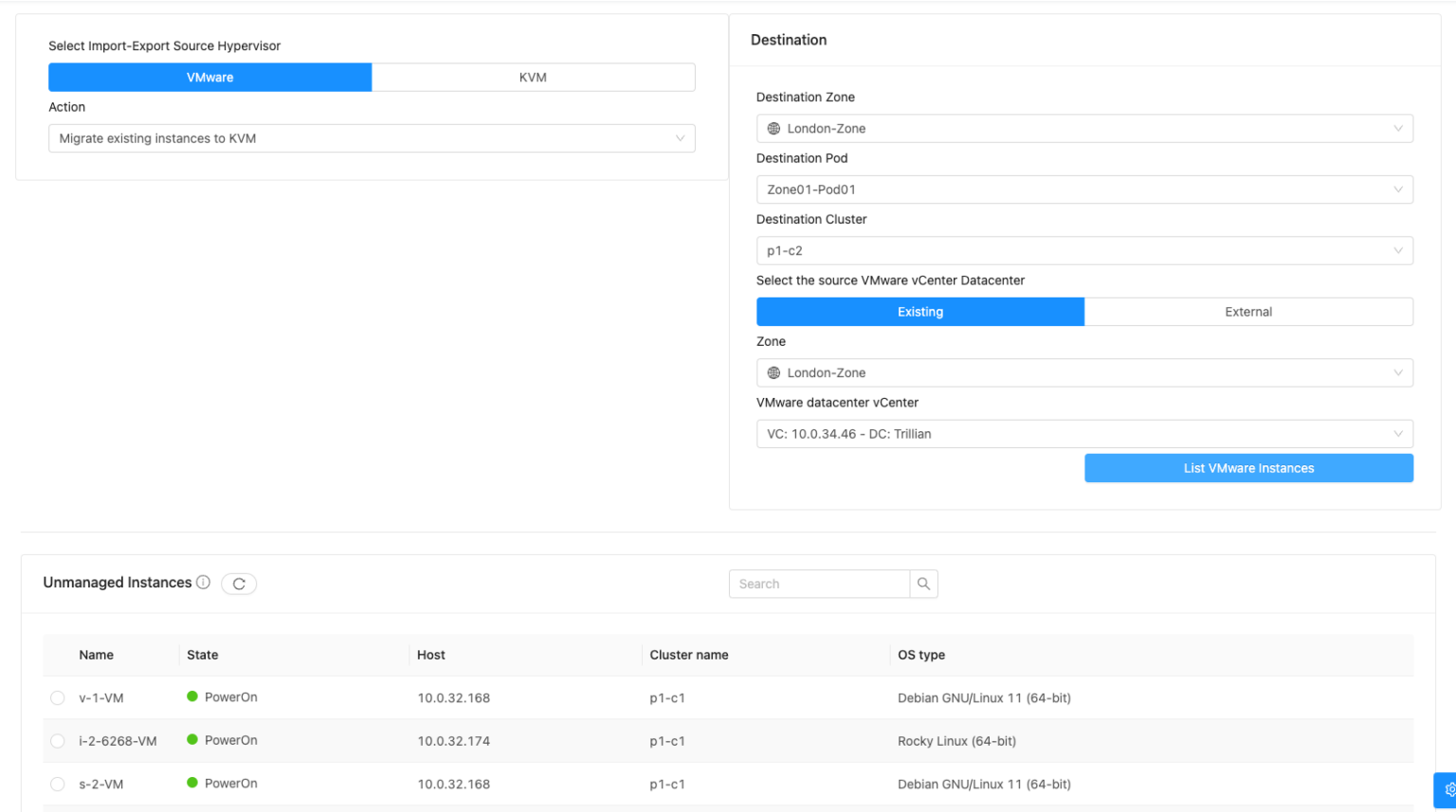Click the List VMware Instances button
Screen dimensions: 1456x812
click(1247, 467)
